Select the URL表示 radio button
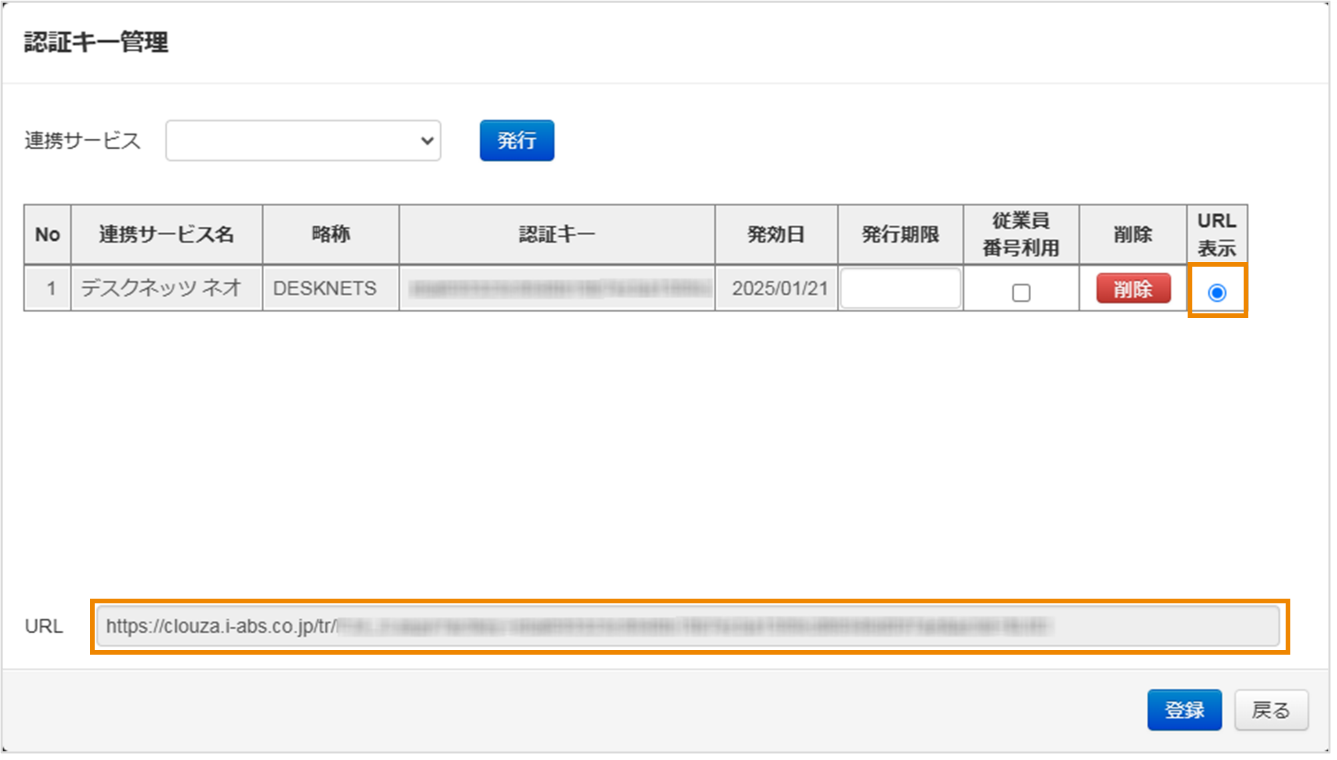Screen dimensions: 1337x760 [x=1216, y=293]
